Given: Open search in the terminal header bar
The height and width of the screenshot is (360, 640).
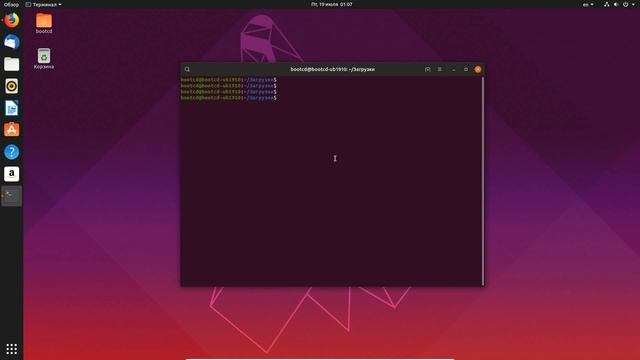Looking at the screenshot, I should click(x=187, y=69).
